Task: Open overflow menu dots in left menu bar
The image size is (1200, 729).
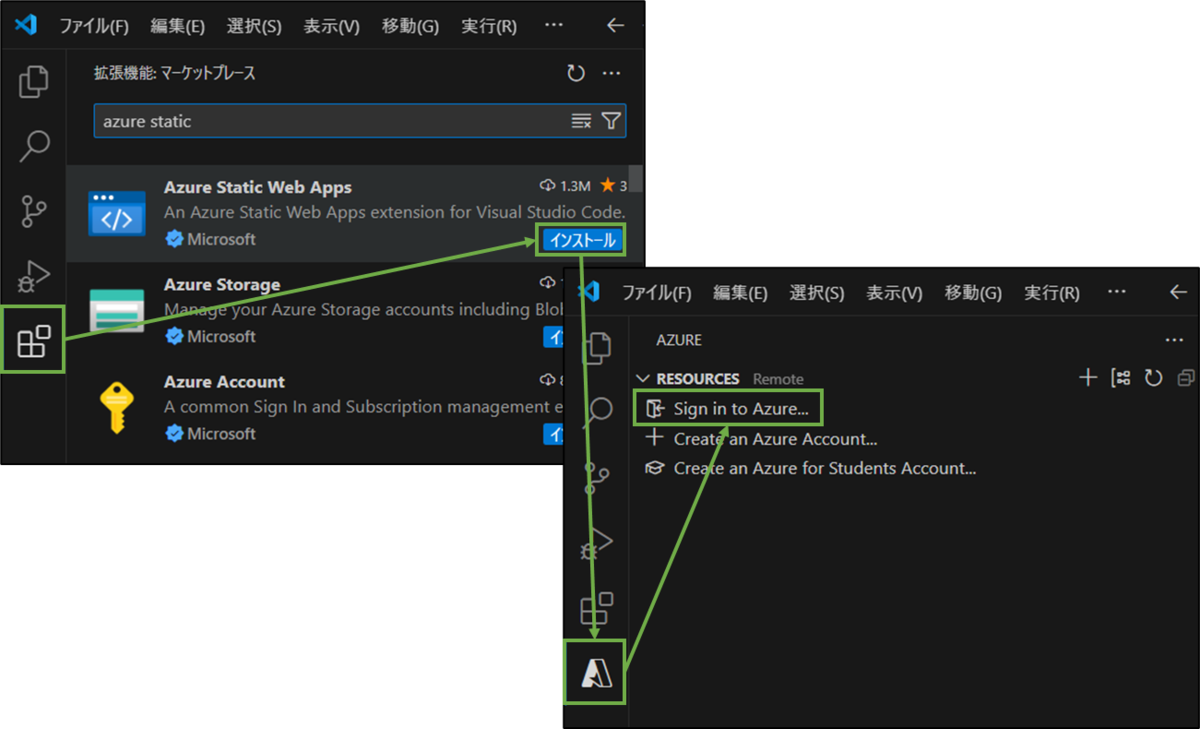Action: point(553,26)
